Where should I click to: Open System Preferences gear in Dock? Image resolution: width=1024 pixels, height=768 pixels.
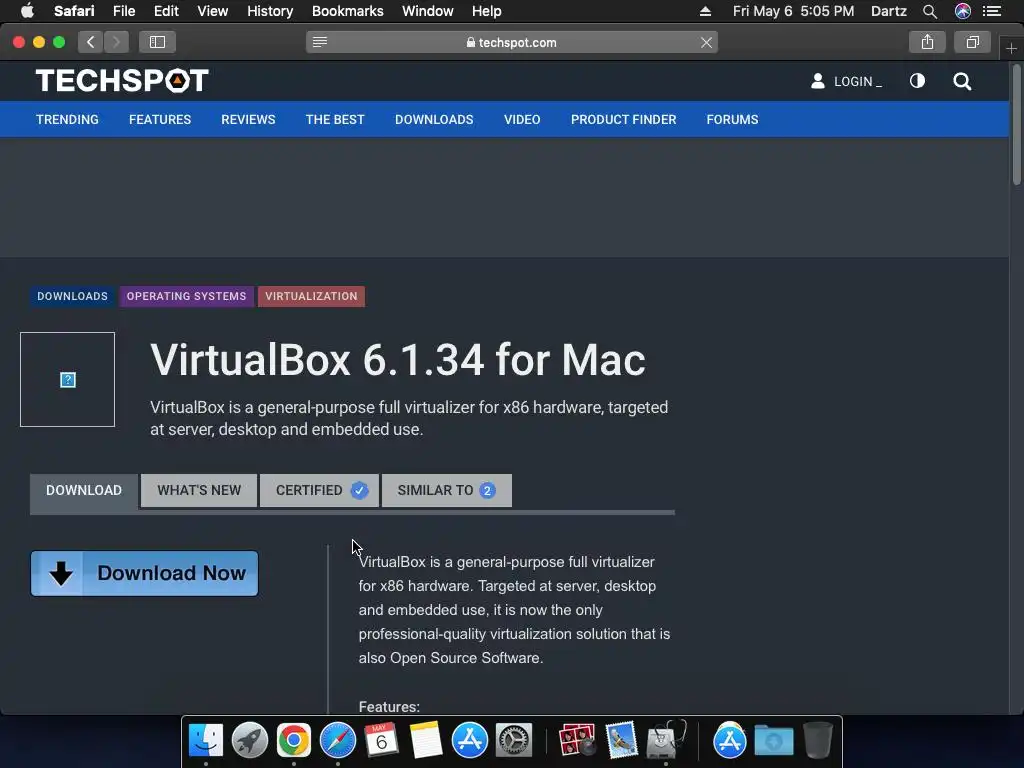(514, 741)
